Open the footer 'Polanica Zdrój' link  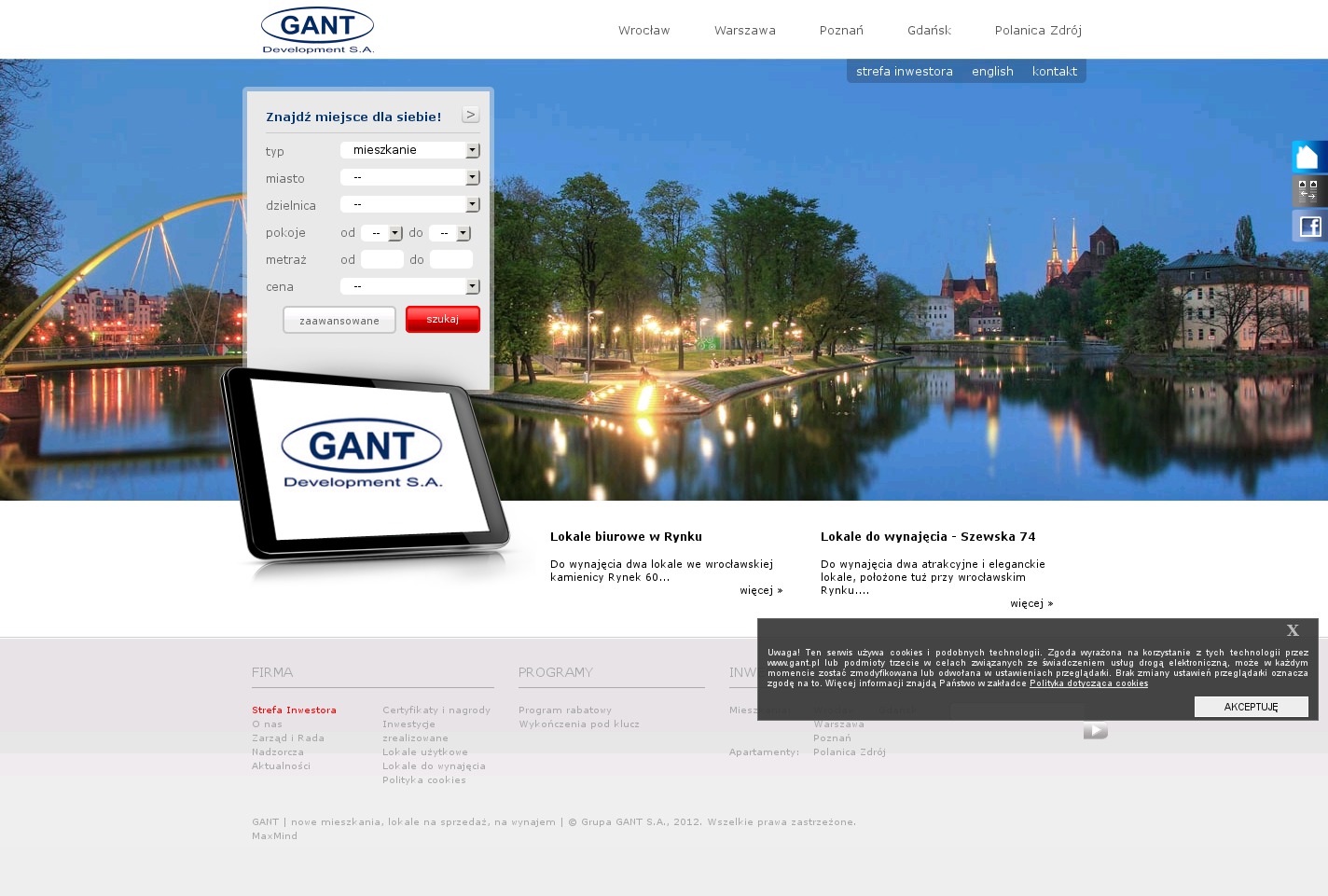850,752
